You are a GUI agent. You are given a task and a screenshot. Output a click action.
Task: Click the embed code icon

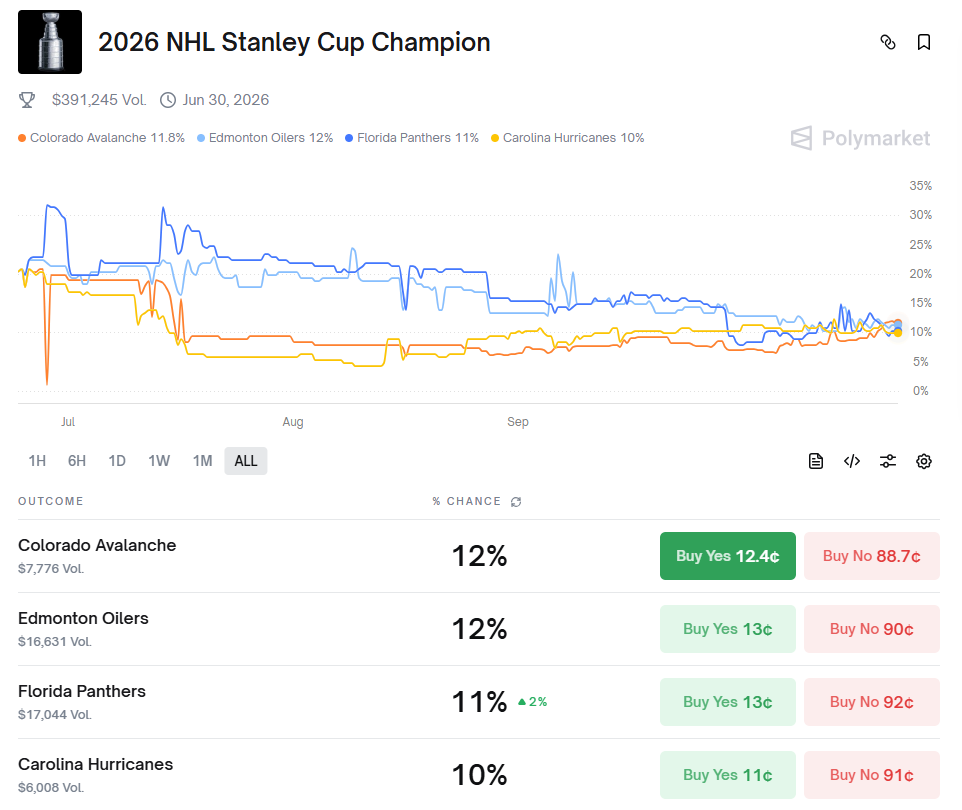tap(852, 461)
